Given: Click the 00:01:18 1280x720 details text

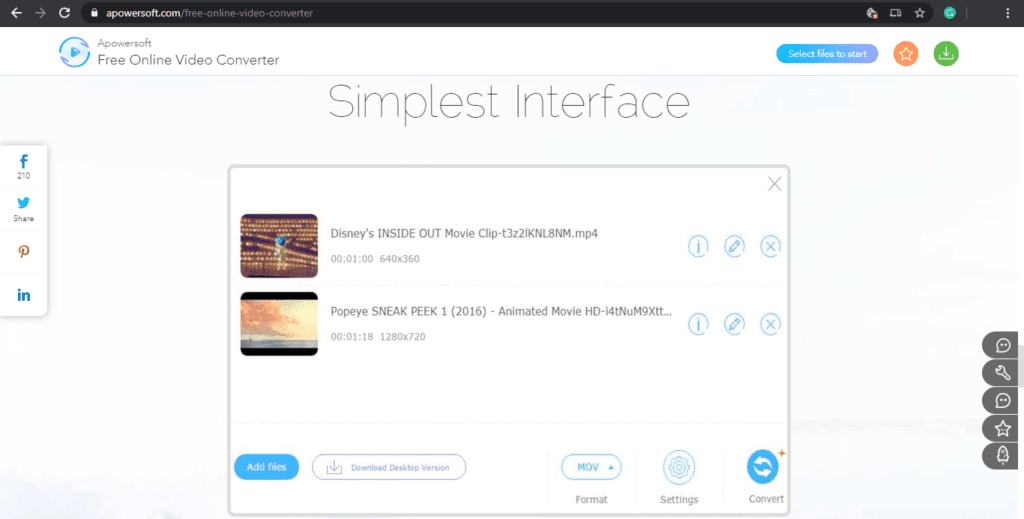Looking at the screenshot, I should point(377,337).
